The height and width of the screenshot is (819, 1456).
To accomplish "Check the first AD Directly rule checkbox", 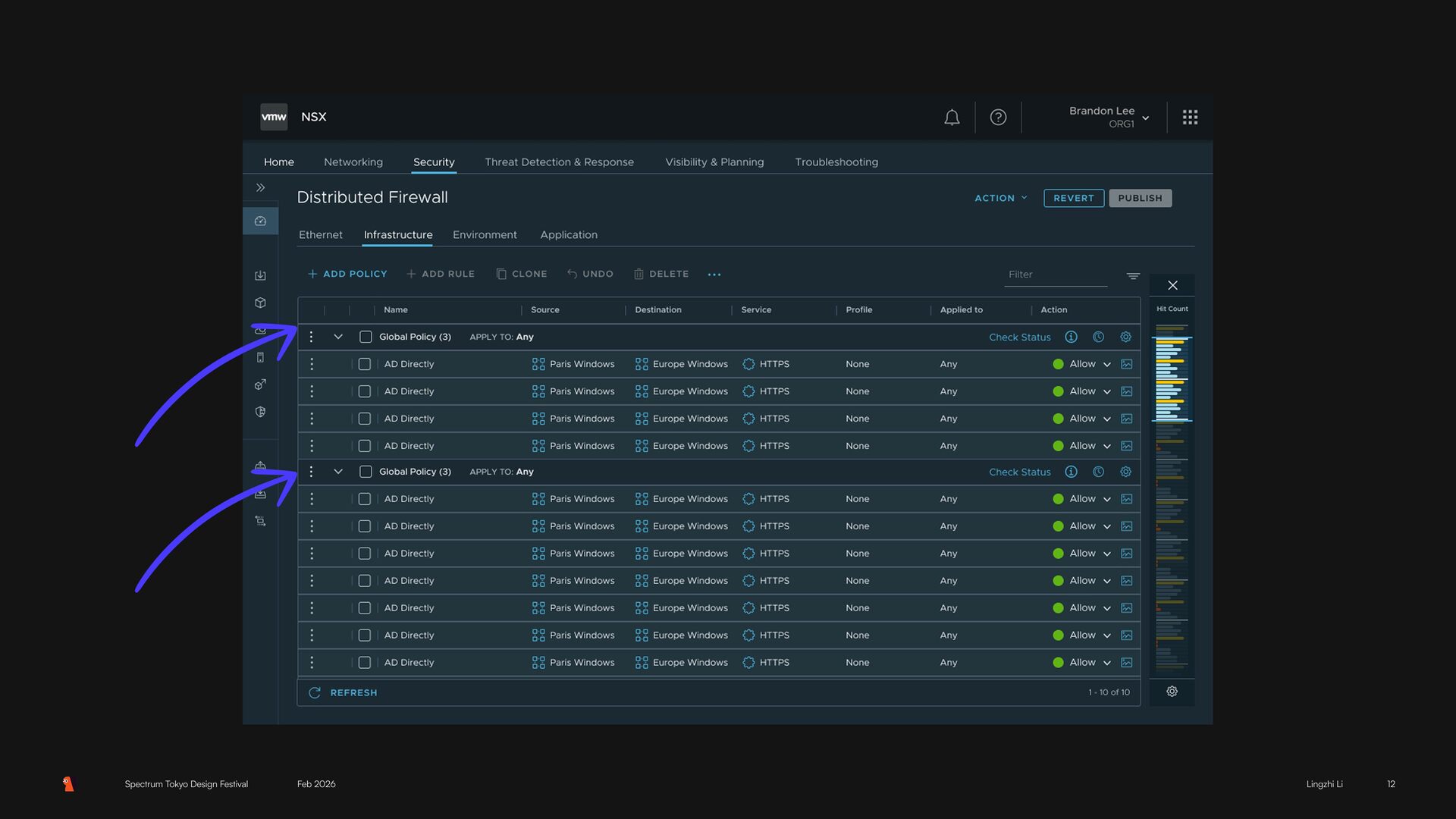I will (365, 364).
